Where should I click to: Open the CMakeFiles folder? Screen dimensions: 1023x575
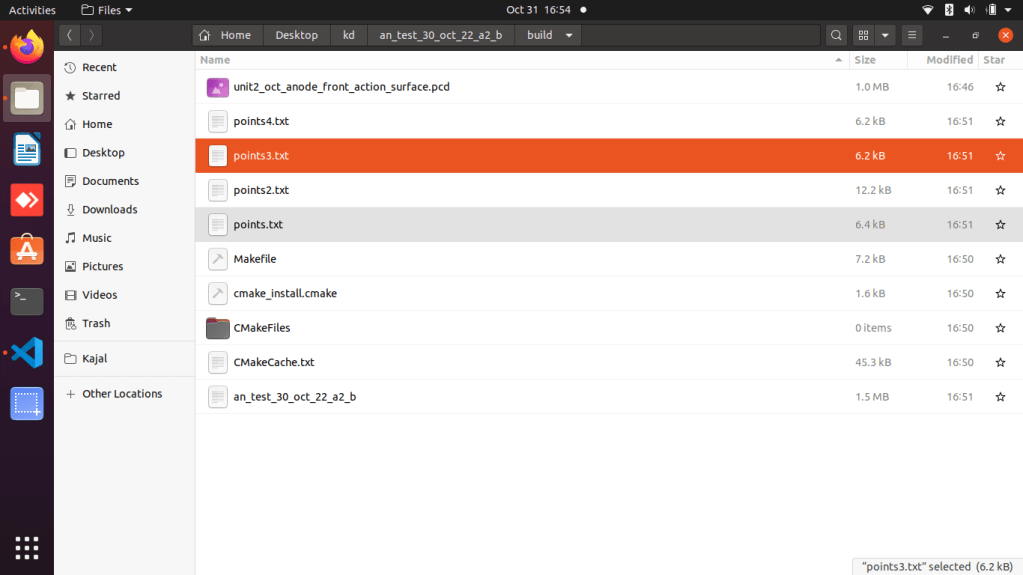[261, 328]
